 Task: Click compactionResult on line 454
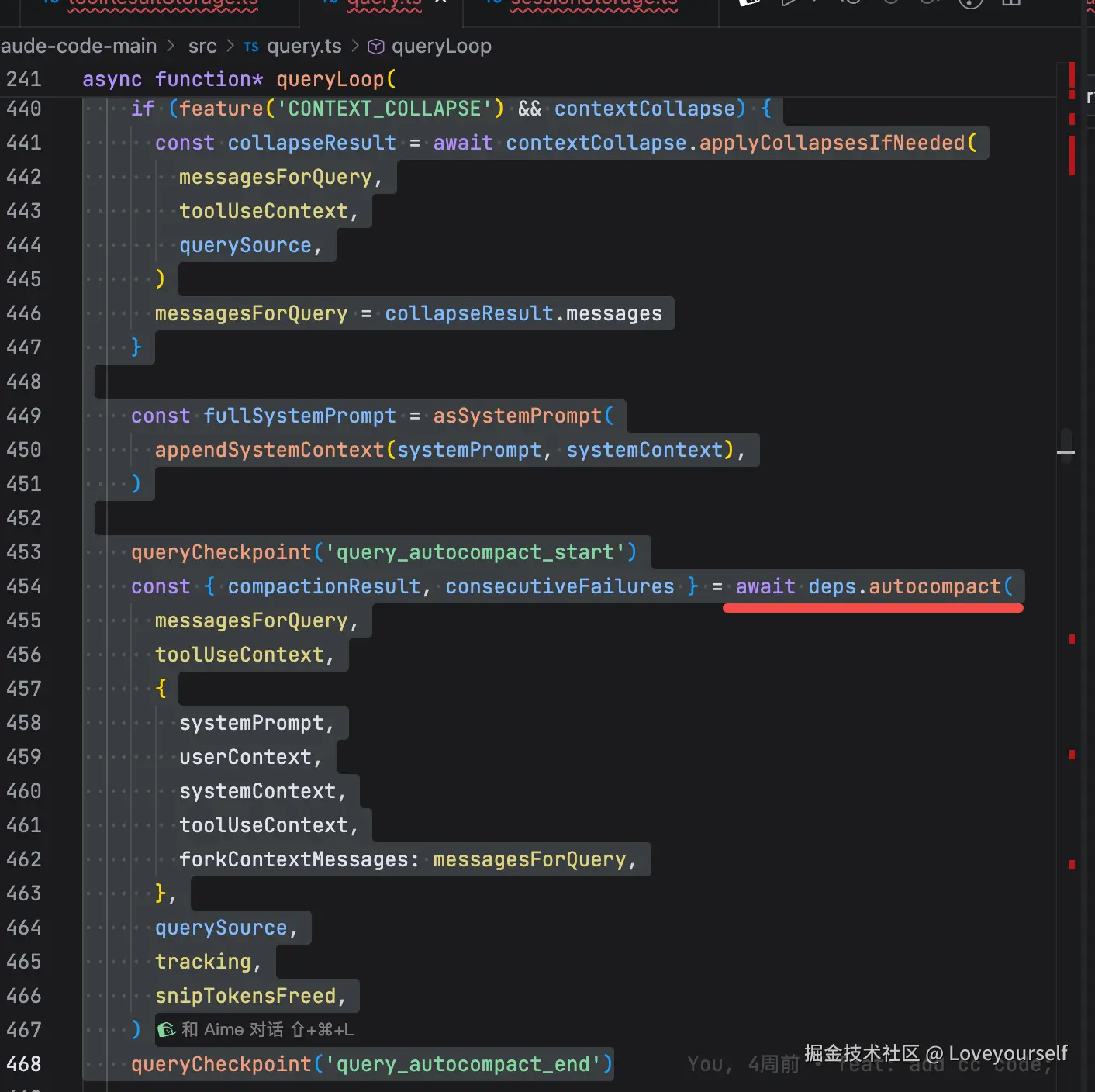point(324,586)
